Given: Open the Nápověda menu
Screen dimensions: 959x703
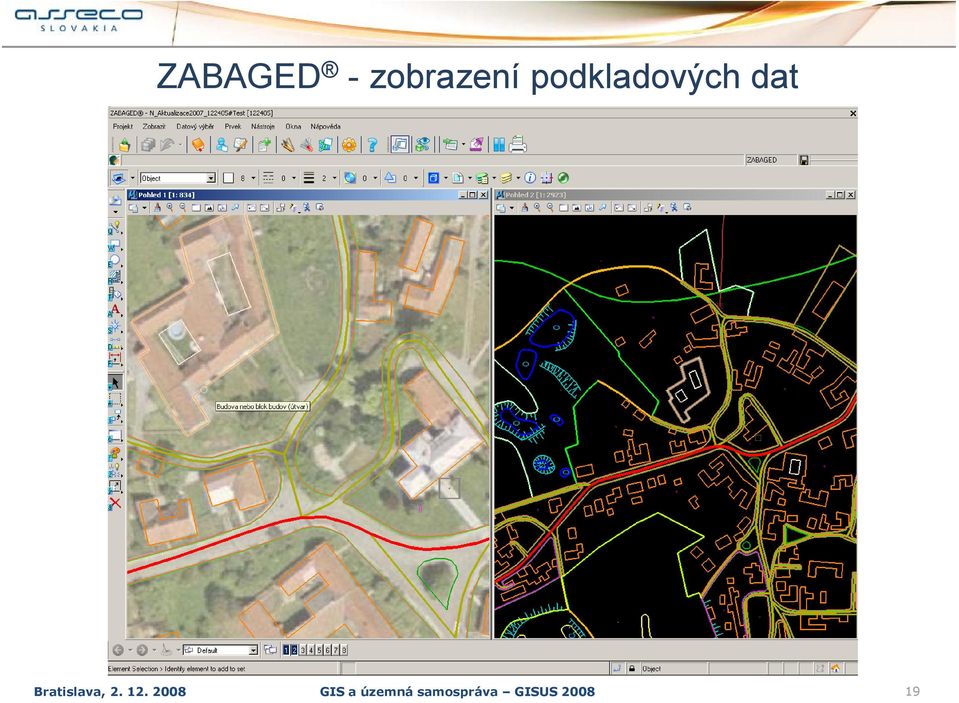Looking at the screenshot, I should tap(325, 127).
